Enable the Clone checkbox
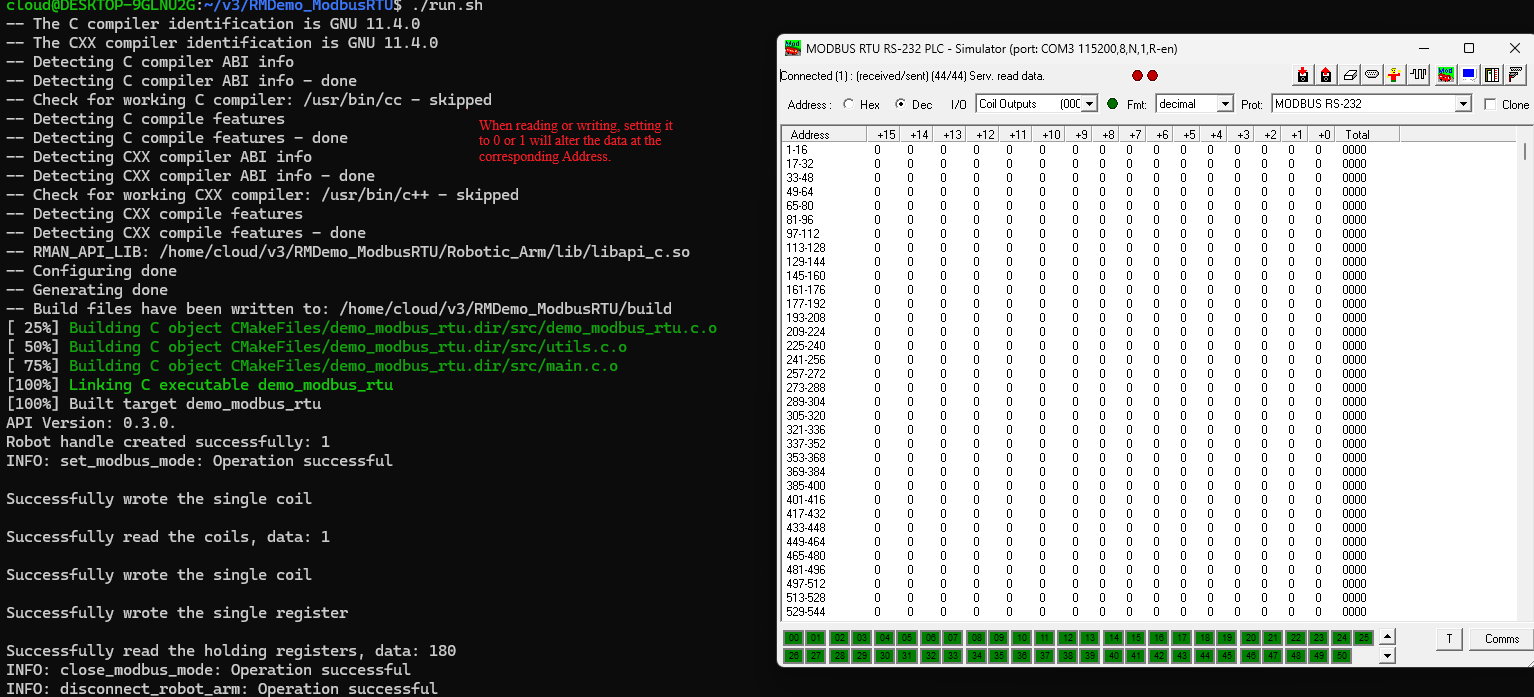 (1490, 104)
